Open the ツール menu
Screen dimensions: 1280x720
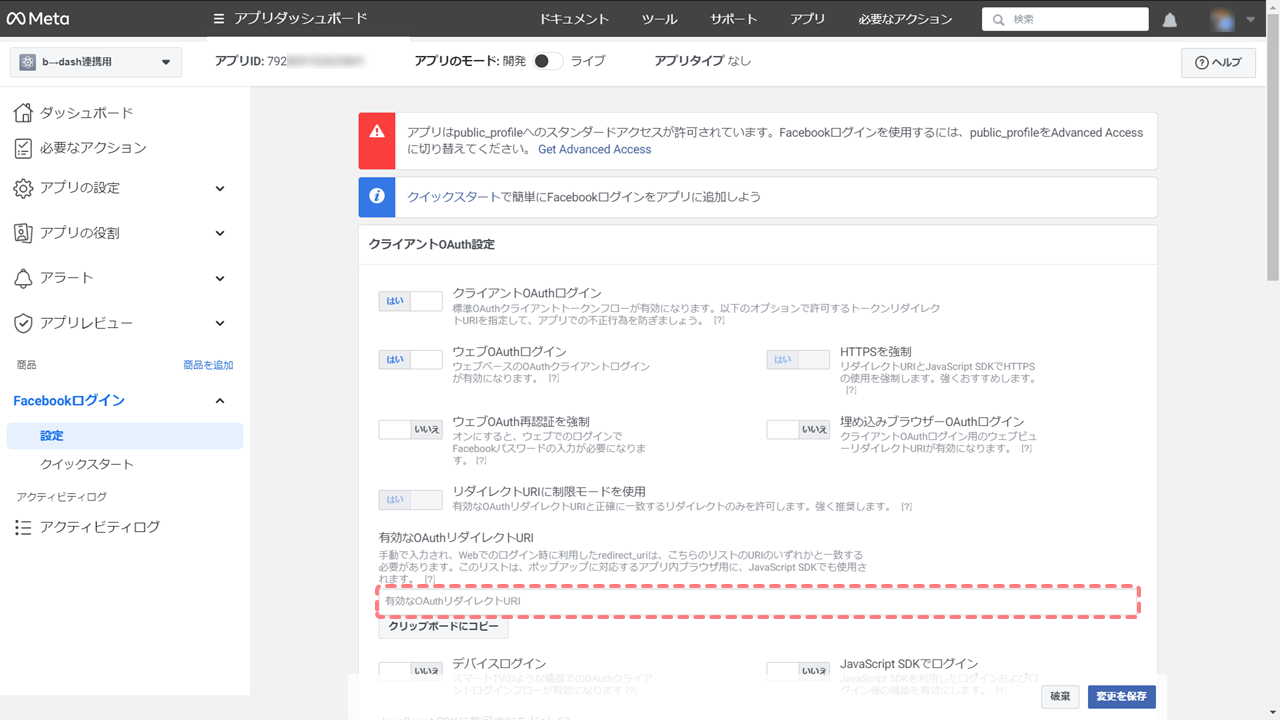(659, 19)
